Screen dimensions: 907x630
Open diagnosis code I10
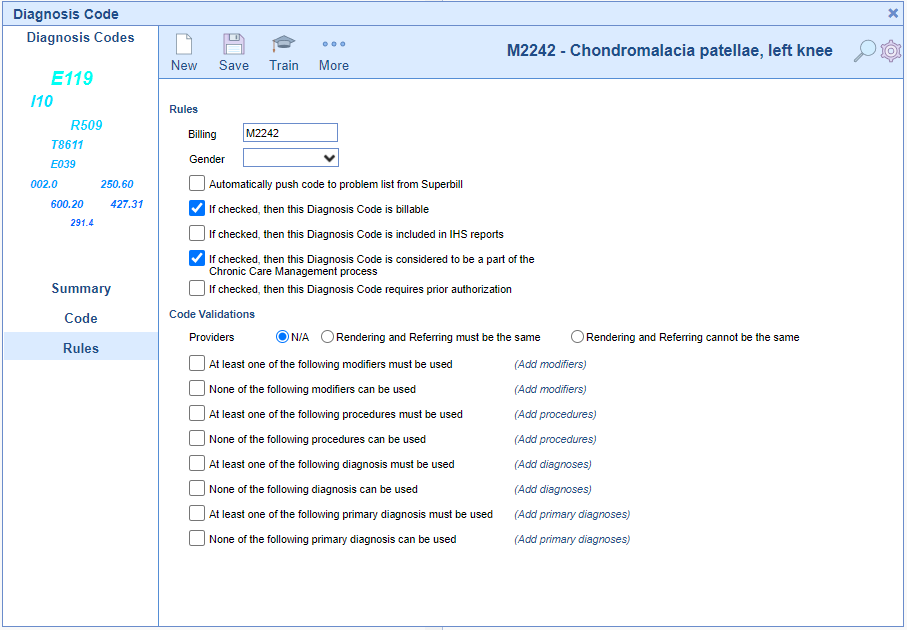click(42, 101)
